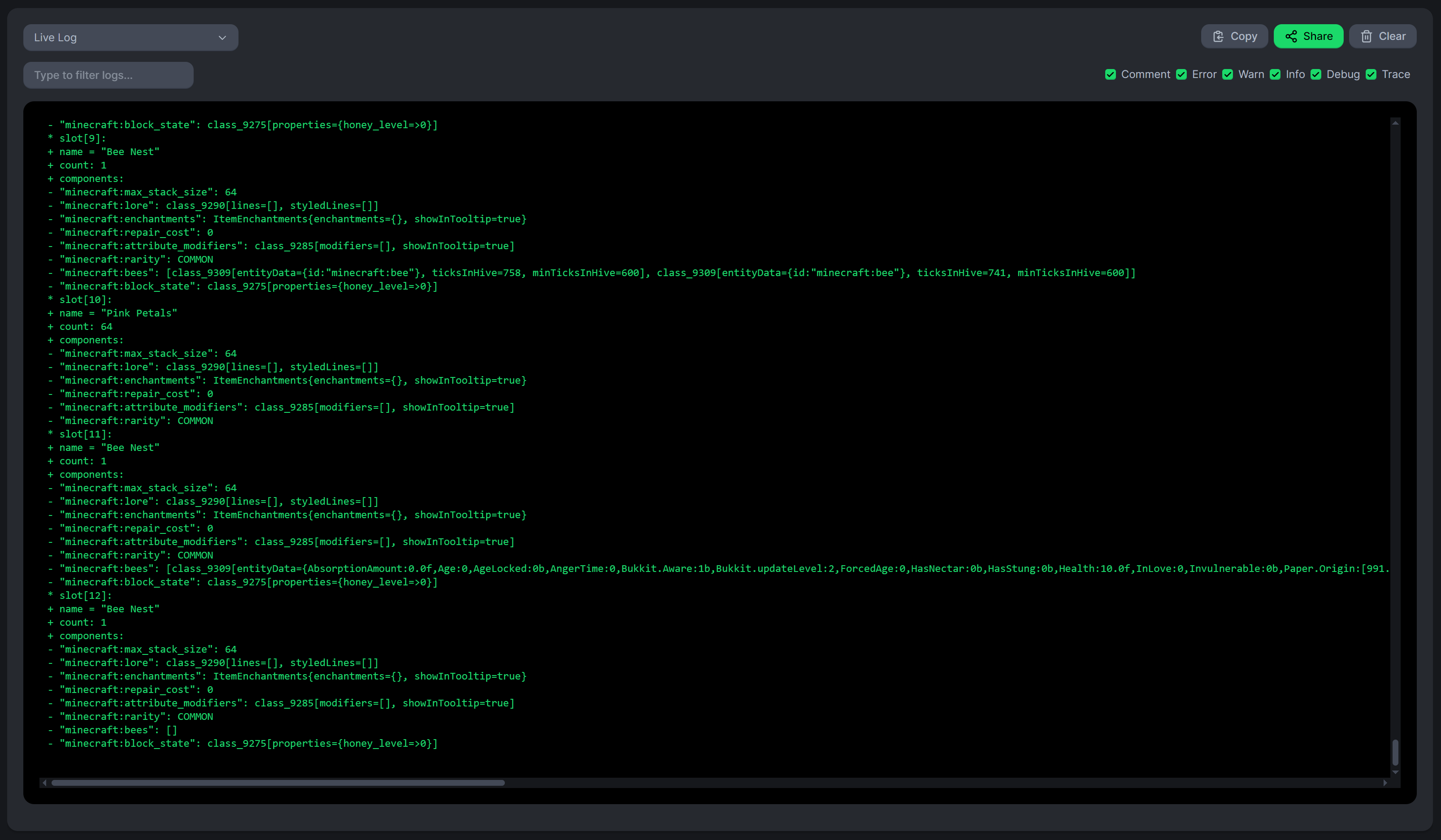Click the Live Log dropdown chevron
The width and height of the screenshot is (1441, 840).
222,38
